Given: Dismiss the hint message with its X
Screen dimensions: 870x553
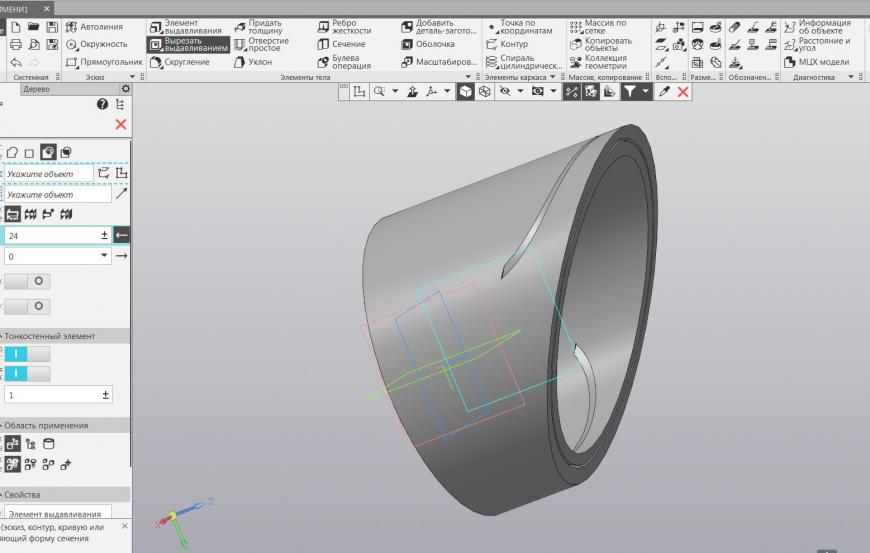Looking at the screenshot, I should pos(125,526).
